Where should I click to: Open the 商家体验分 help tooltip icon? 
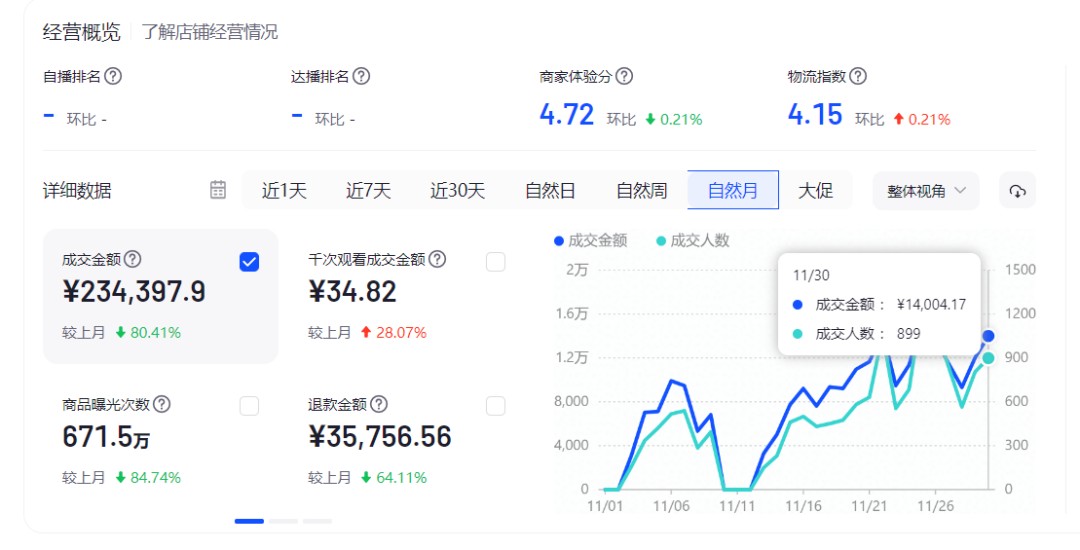click(624, 76)
